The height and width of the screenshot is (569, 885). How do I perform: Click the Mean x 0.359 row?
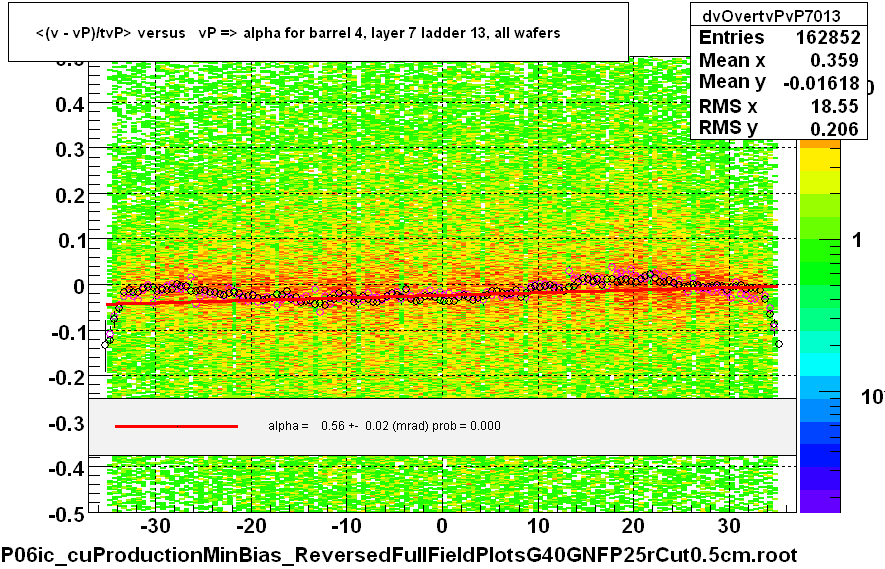779,60
